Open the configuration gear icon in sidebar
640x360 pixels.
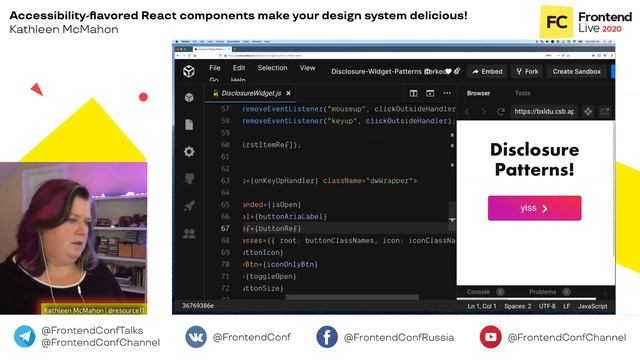(189, 152)
